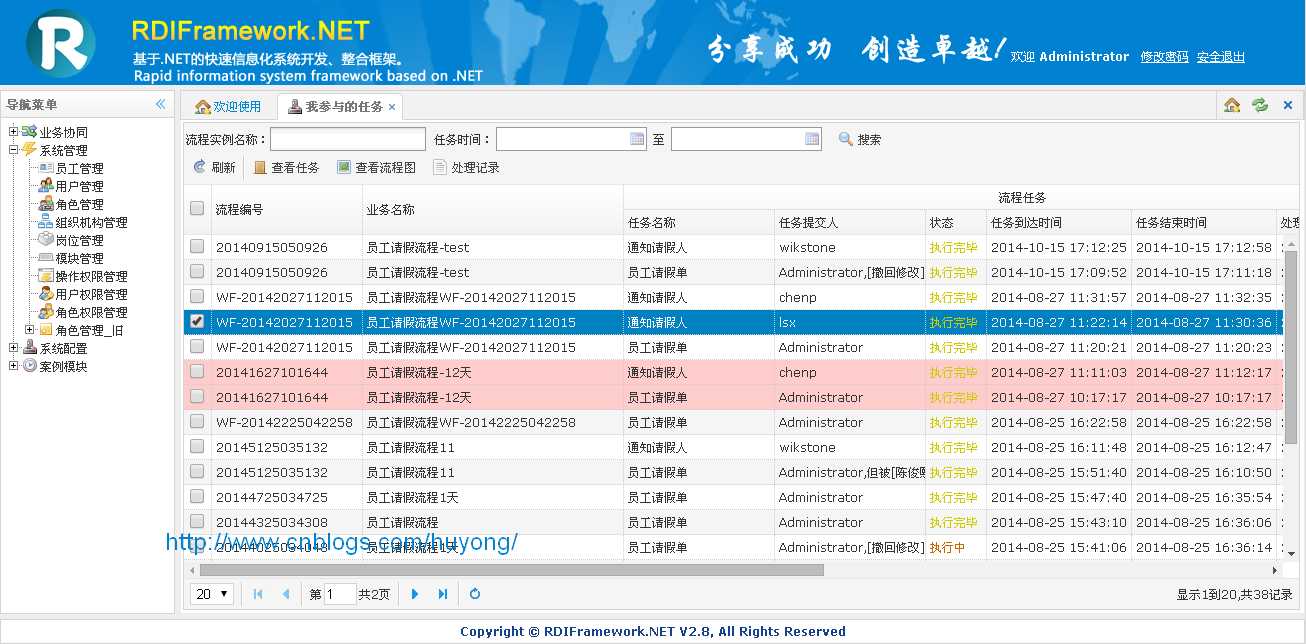
Task: Check the row numbered WF-20142225042258
Action: coord(197,421)
